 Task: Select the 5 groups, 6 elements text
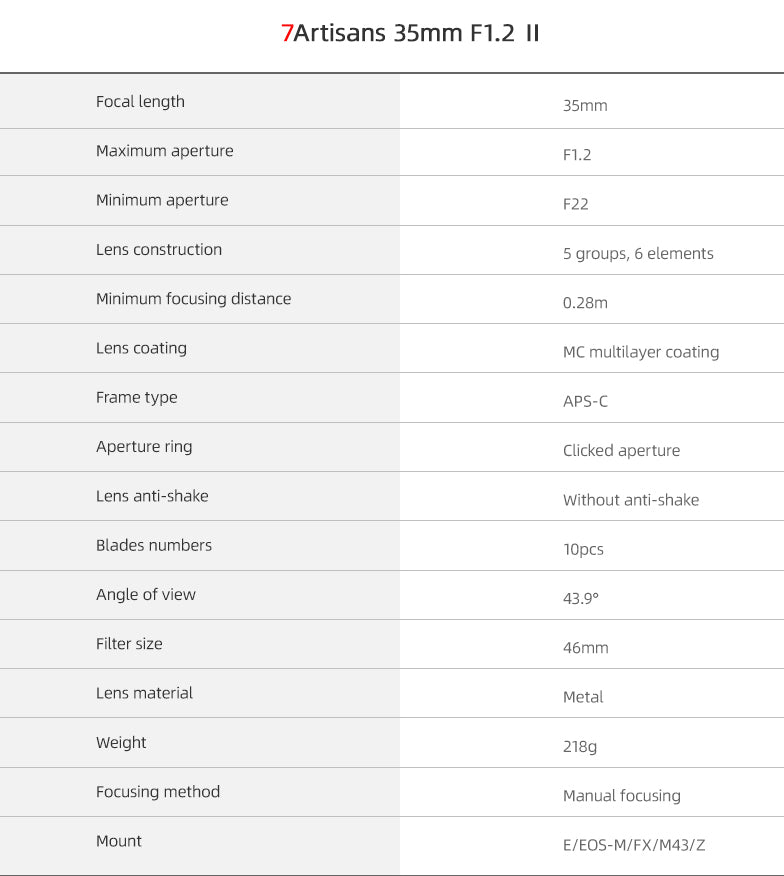point(638,254)
